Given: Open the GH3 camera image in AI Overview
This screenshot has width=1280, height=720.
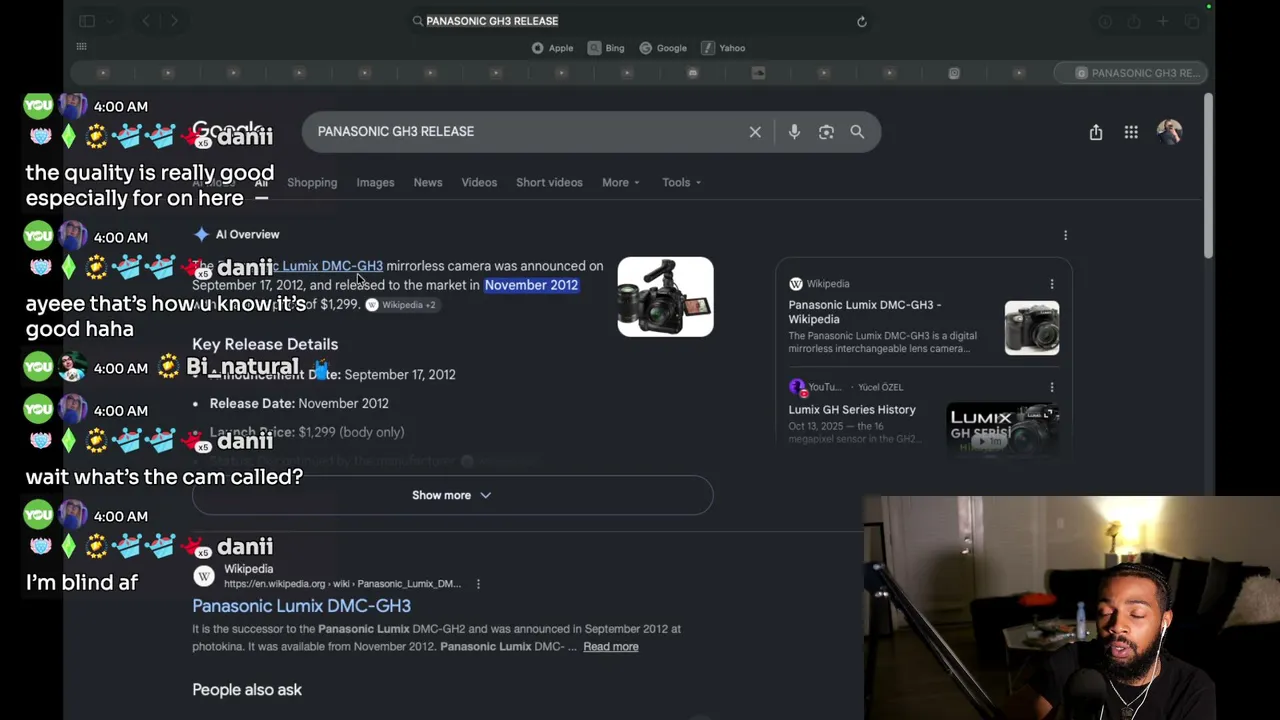Looking at the screenshot, I should [665, 297].
